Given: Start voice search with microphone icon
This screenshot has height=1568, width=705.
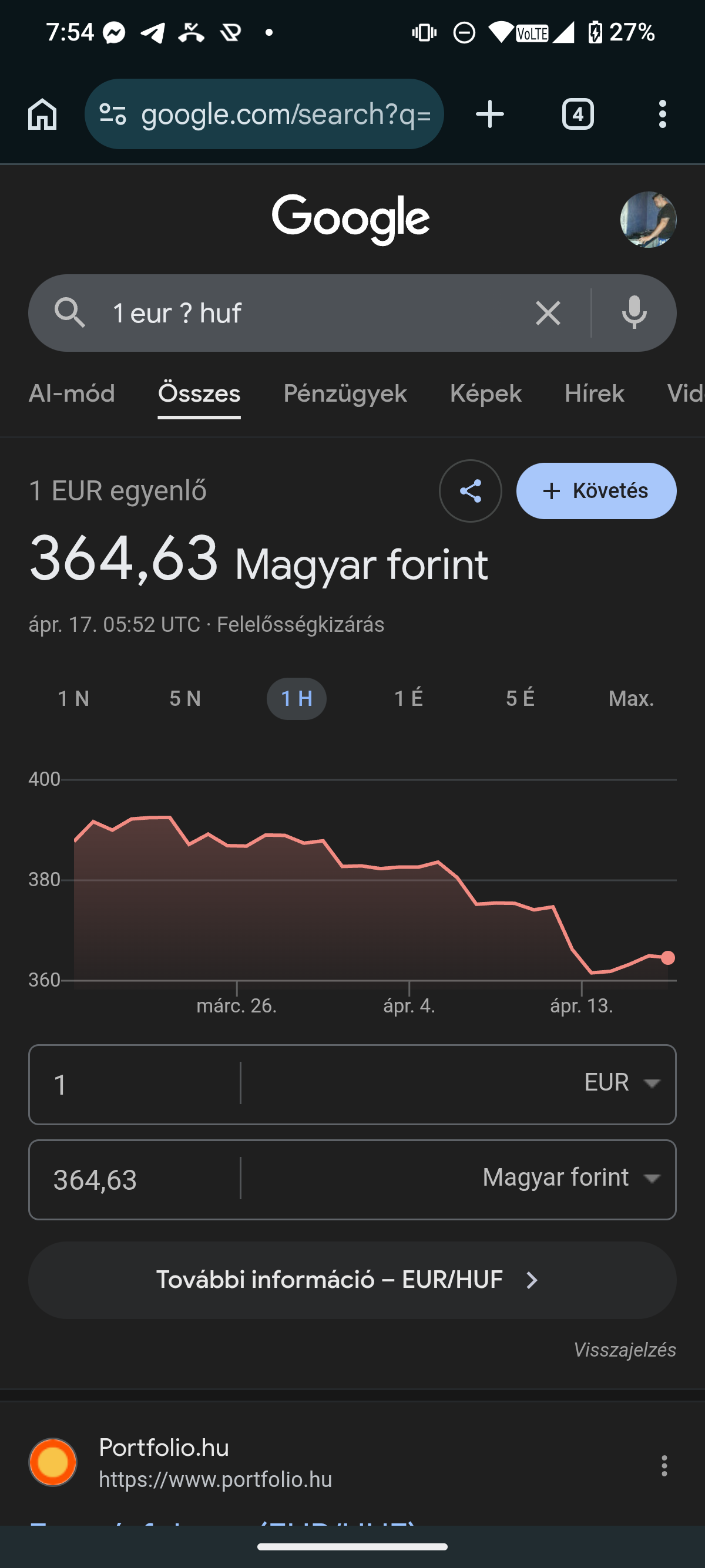Looking at the screenshot, I should (x=634, y=313).
